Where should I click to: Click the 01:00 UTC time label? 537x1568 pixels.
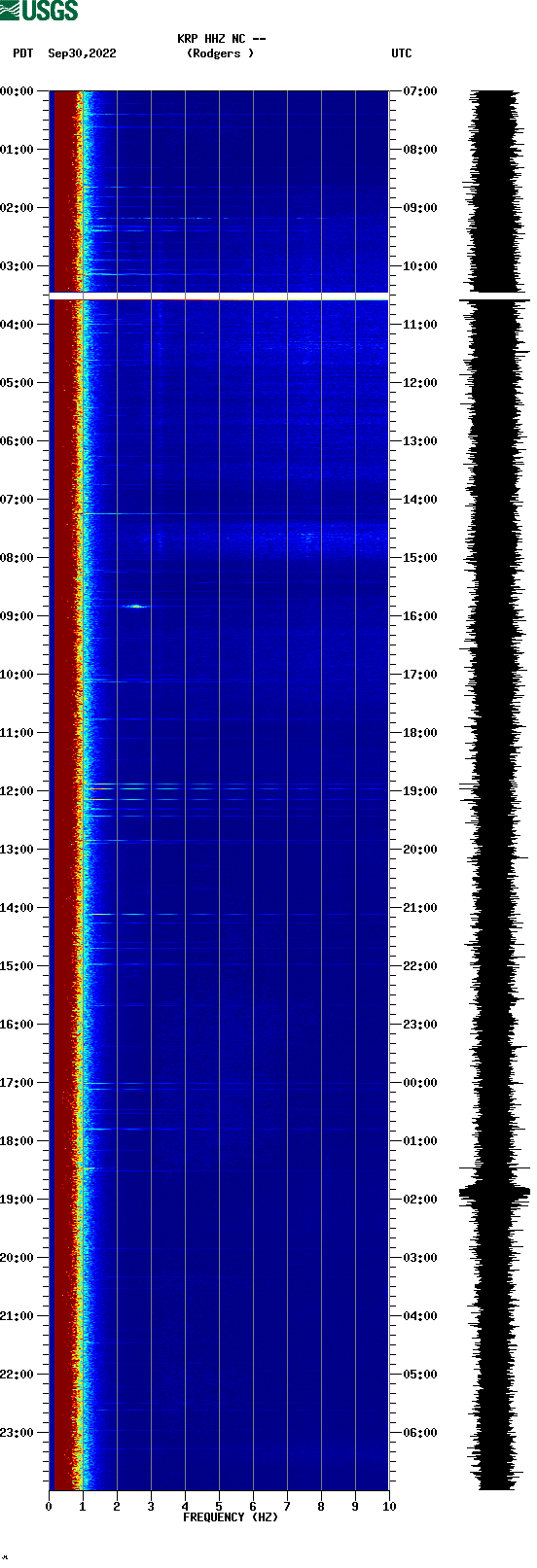click(x=420, y=1141)
